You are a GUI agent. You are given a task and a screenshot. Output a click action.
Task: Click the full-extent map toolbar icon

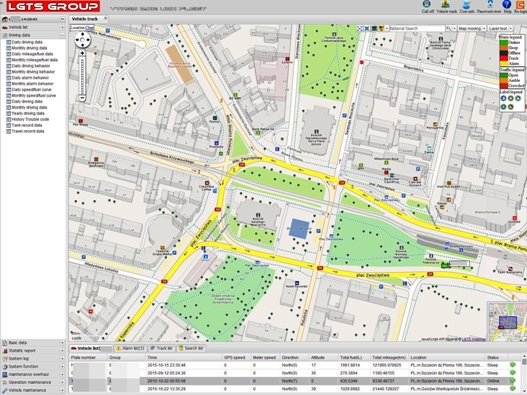click(x=360, y=29)
